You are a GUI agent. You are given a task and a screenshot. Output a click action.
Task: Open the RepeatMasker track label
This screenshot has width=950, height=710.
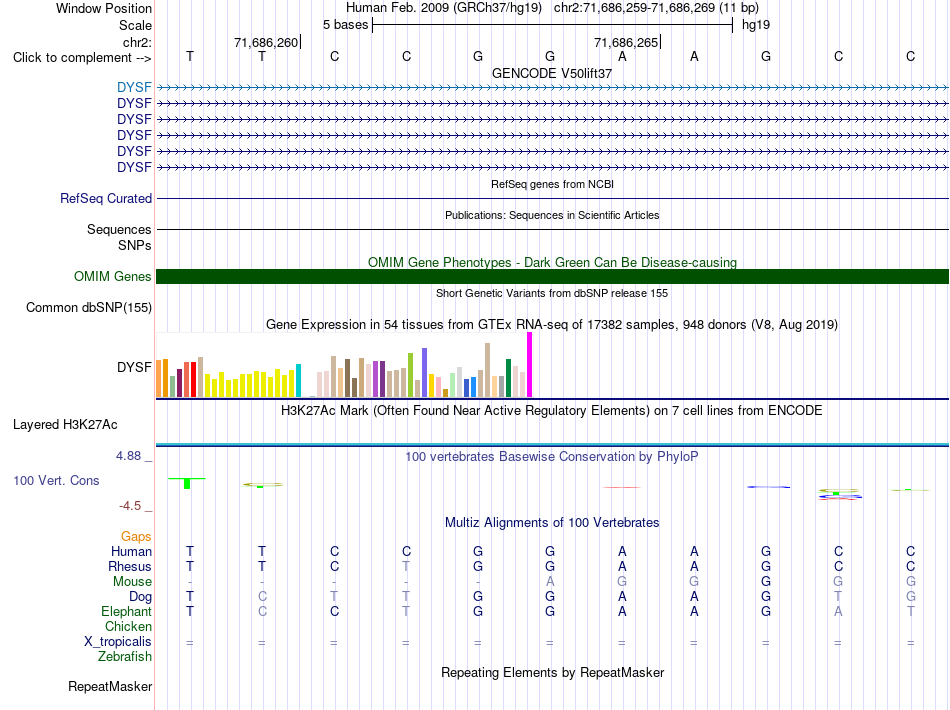110,686
